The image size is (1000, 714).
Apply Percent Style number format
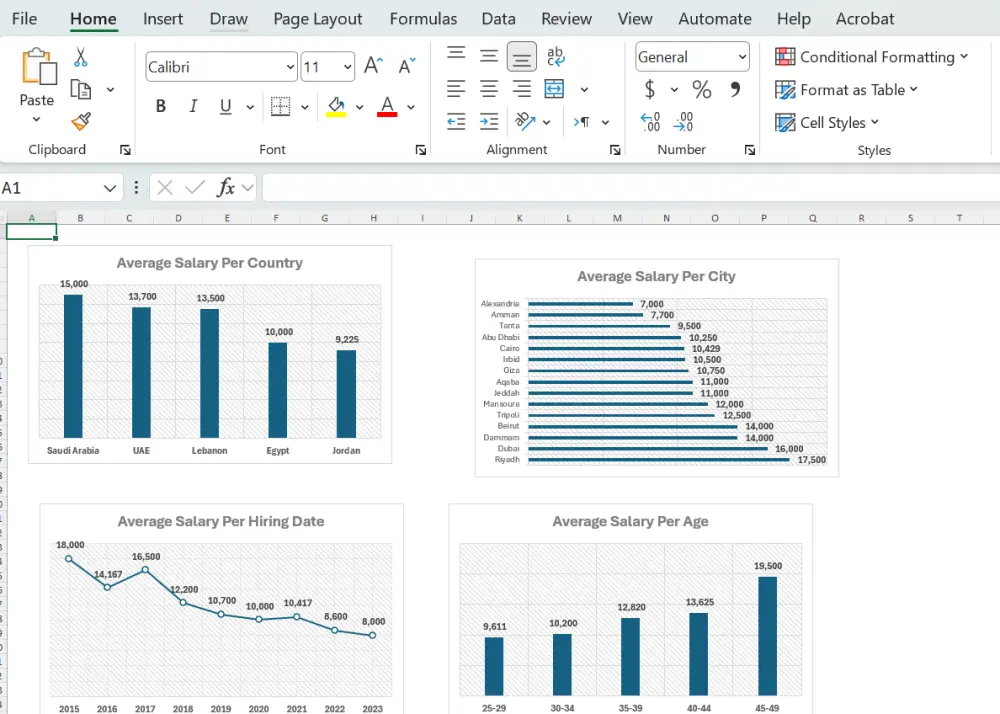pyautogui.click(x=702, y=89)
